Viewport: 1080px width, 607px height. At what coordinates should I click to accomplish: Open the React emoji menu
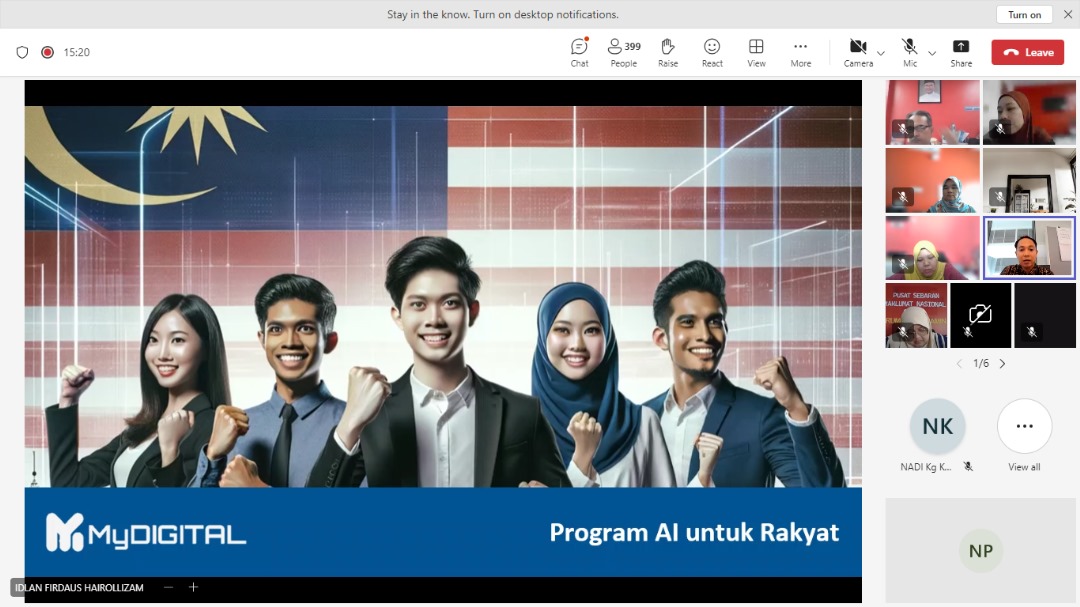[712, 52]
